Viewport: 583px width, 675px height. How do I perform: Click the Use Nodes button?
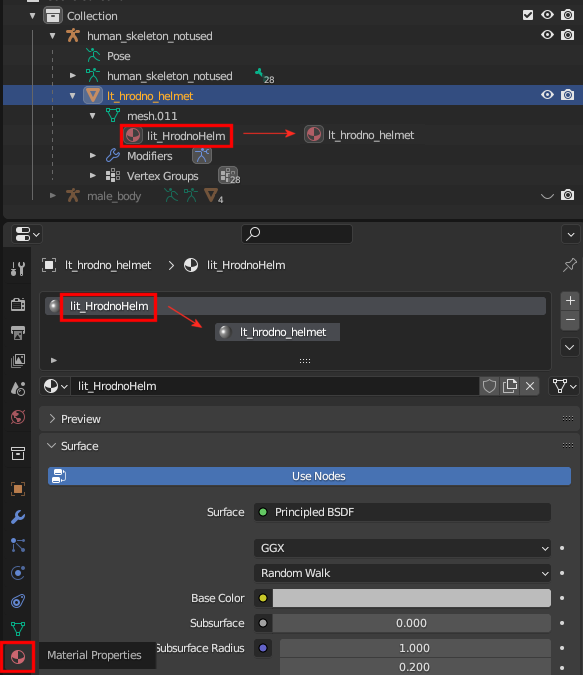309,476
